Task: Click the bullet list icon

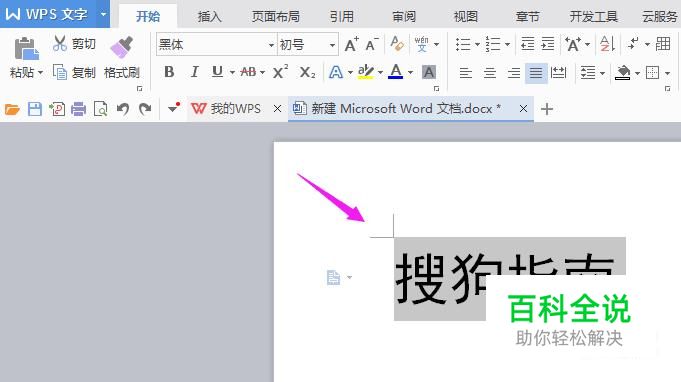Action: click(463, 44)
